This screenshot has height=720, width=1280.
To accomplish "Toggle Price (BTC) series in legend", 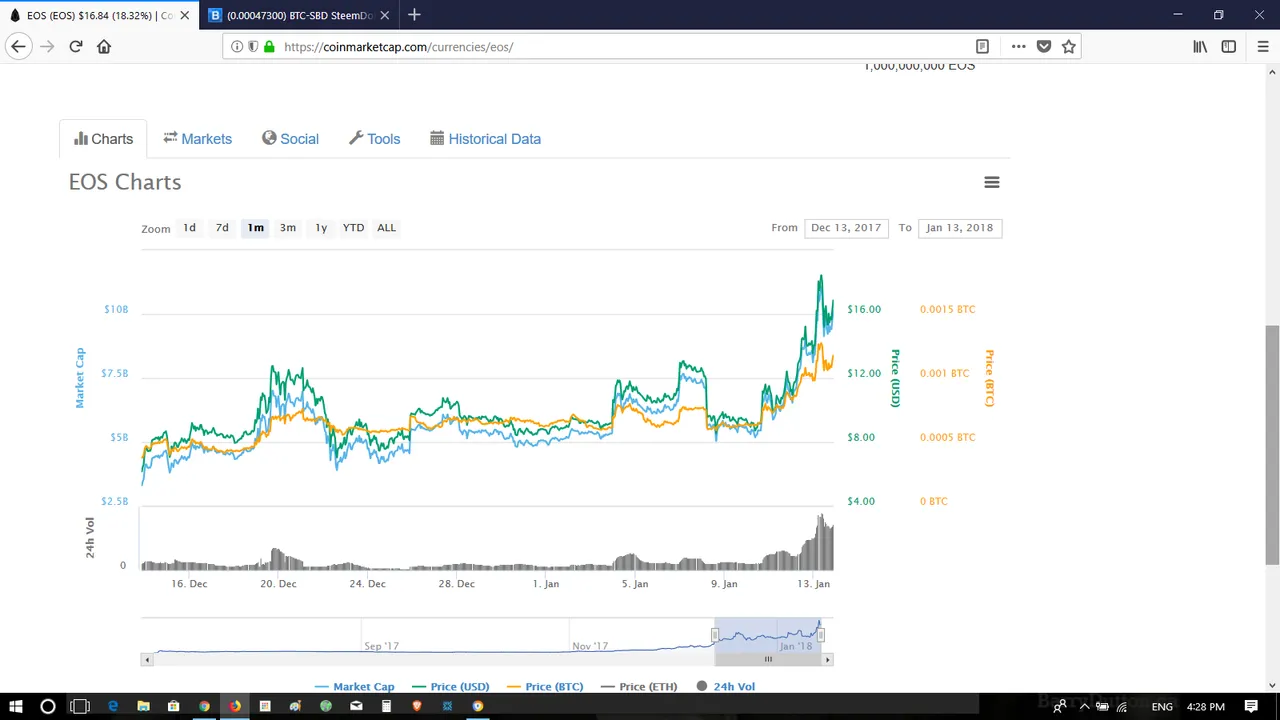I will point(545,687).
